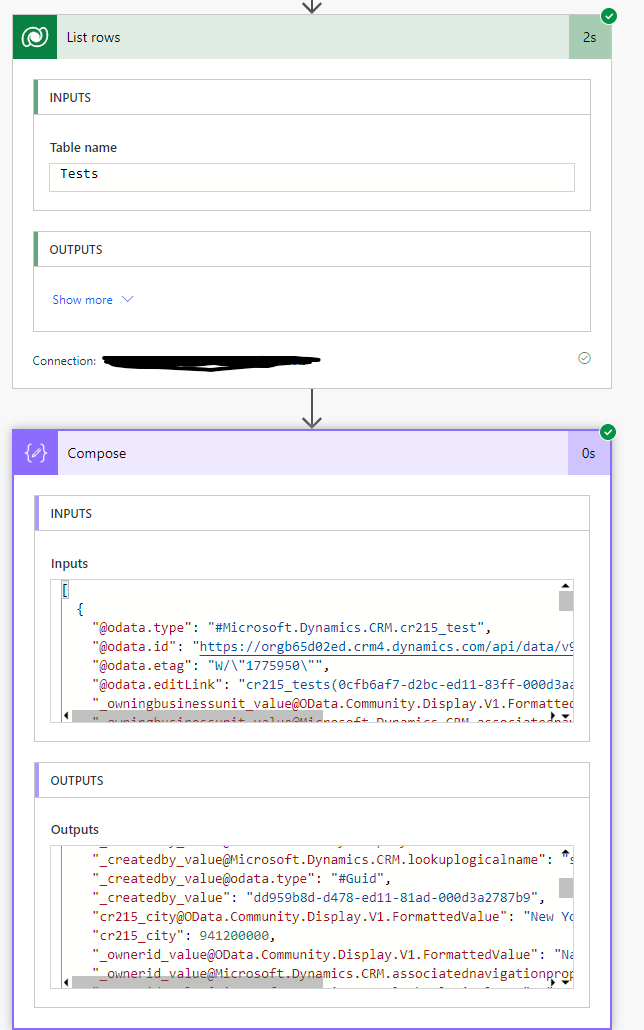The width and height of the screenshot is (644, 1030).
Task: Click the connection status check icon
Action: click(x=584, y=358)
